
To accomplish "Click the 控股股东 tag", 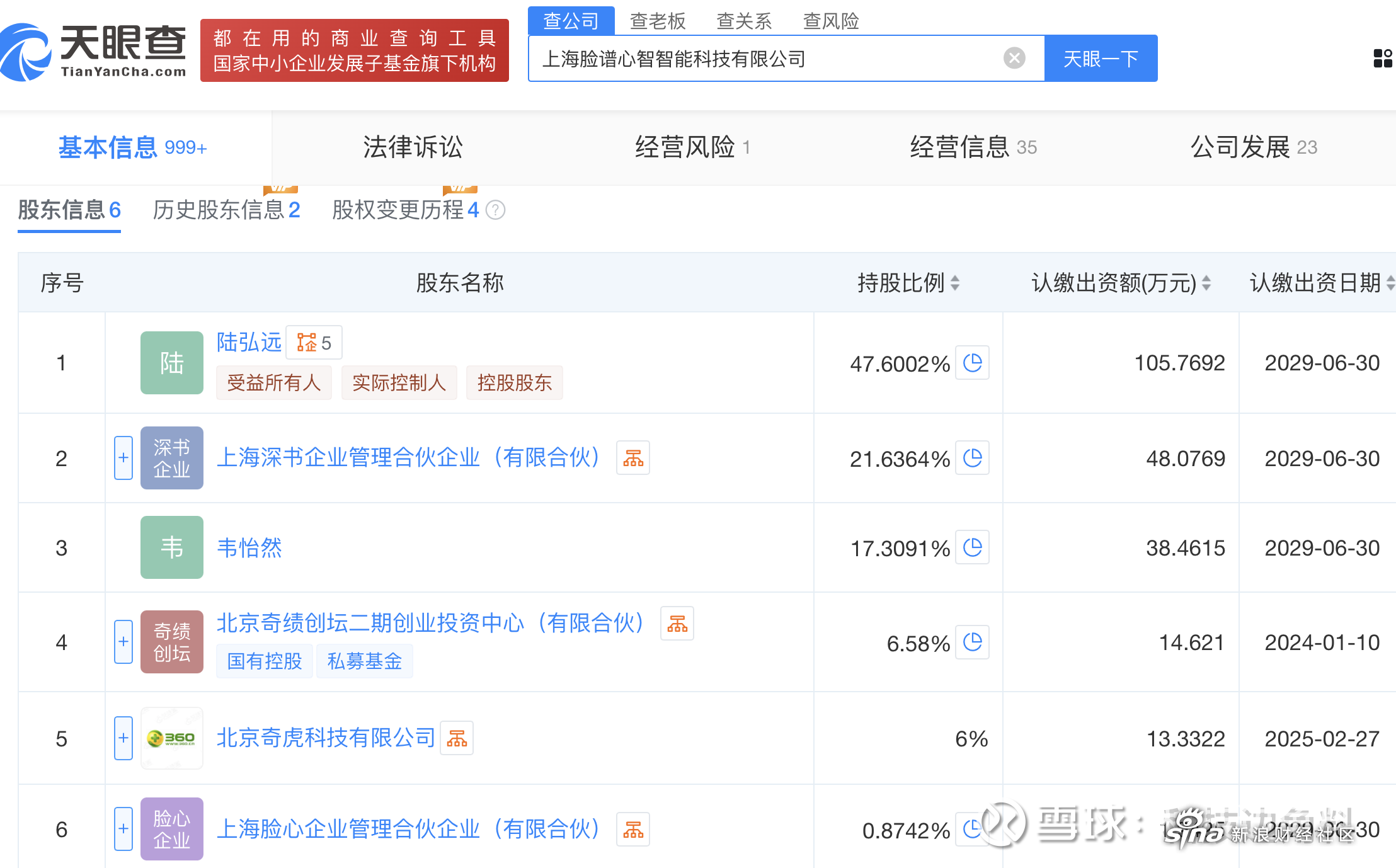I will pos(514,382).
